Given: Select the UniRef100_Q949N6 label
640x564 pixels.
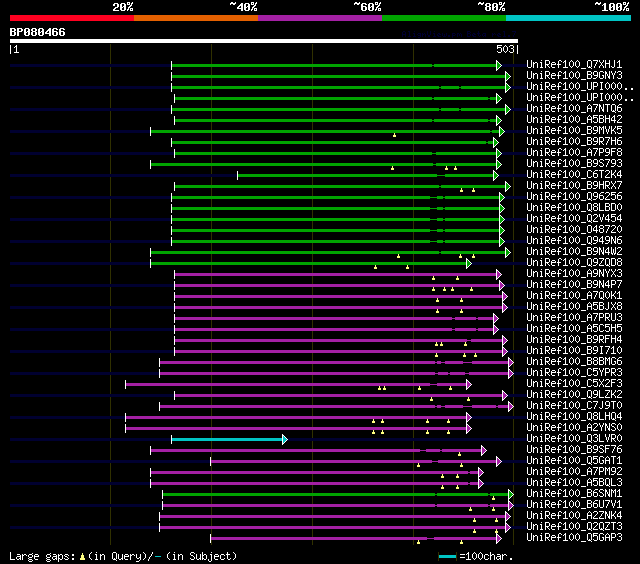Looking at the screenshot, I should [x=574, y=241].
